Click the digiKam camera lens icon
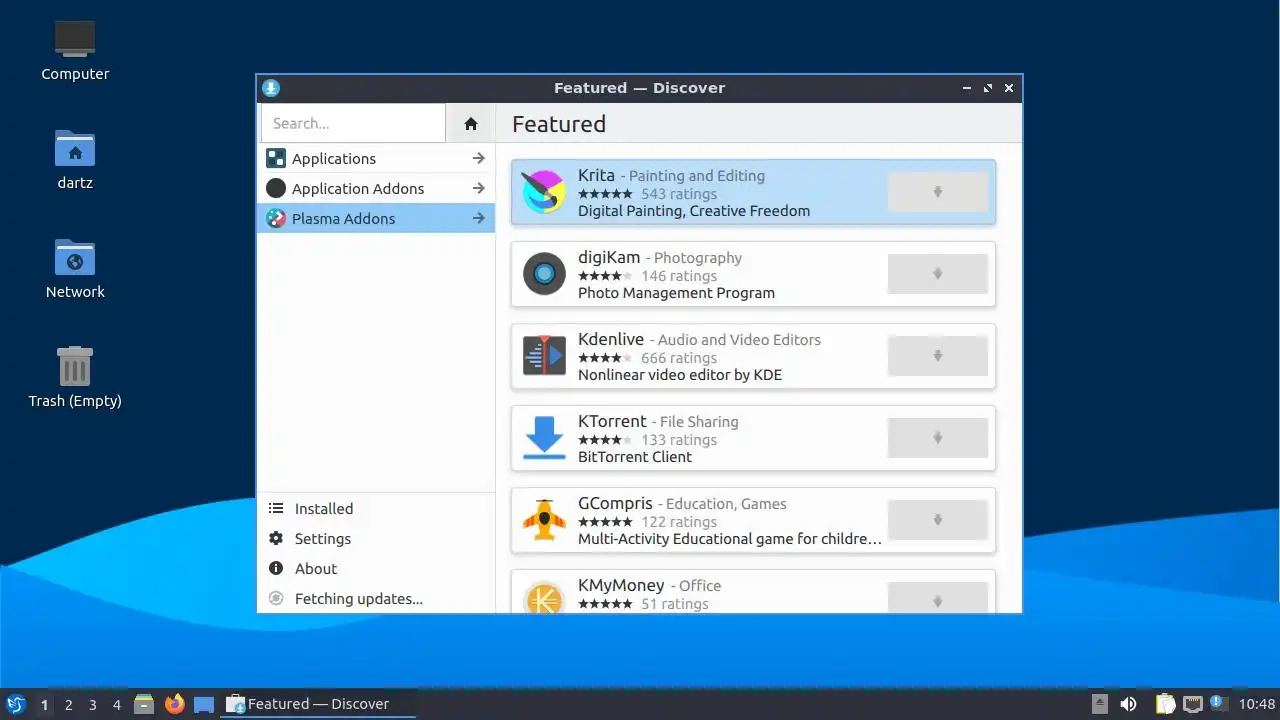The width and height of the screenshot is (1280, 720). click(544, 274)
